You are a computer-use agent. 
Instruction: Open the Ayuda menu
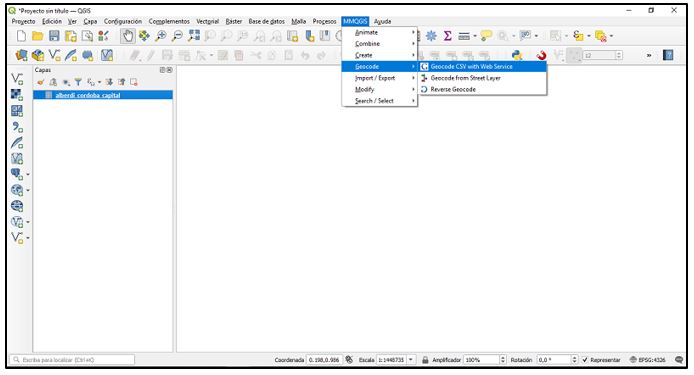[x=382, y=21]
